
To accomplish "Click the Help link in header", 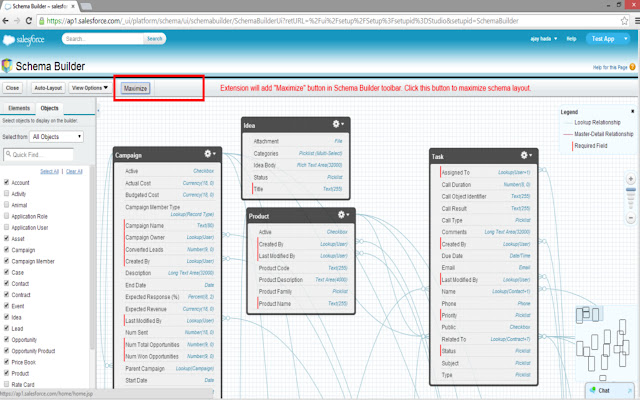I will pos(571,39).
